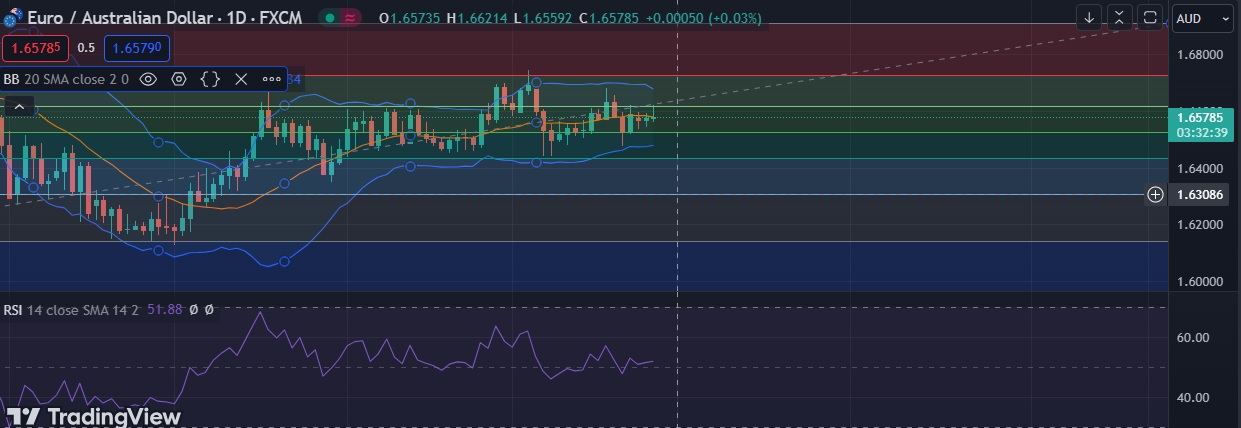Click the countdown timer 03:32:39

(x=1201, y=132)
